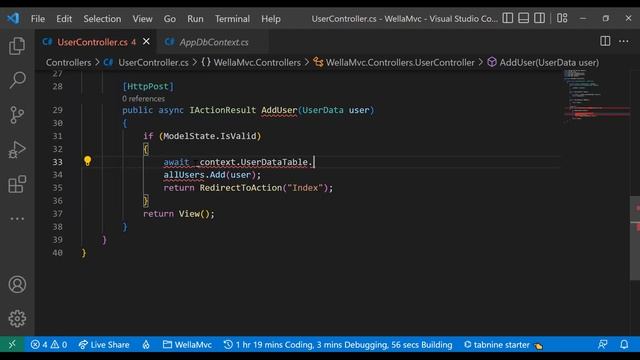
Task: Toggle the secondary side bar layout button
Action: pyautogui.click(x=540, y=18)
